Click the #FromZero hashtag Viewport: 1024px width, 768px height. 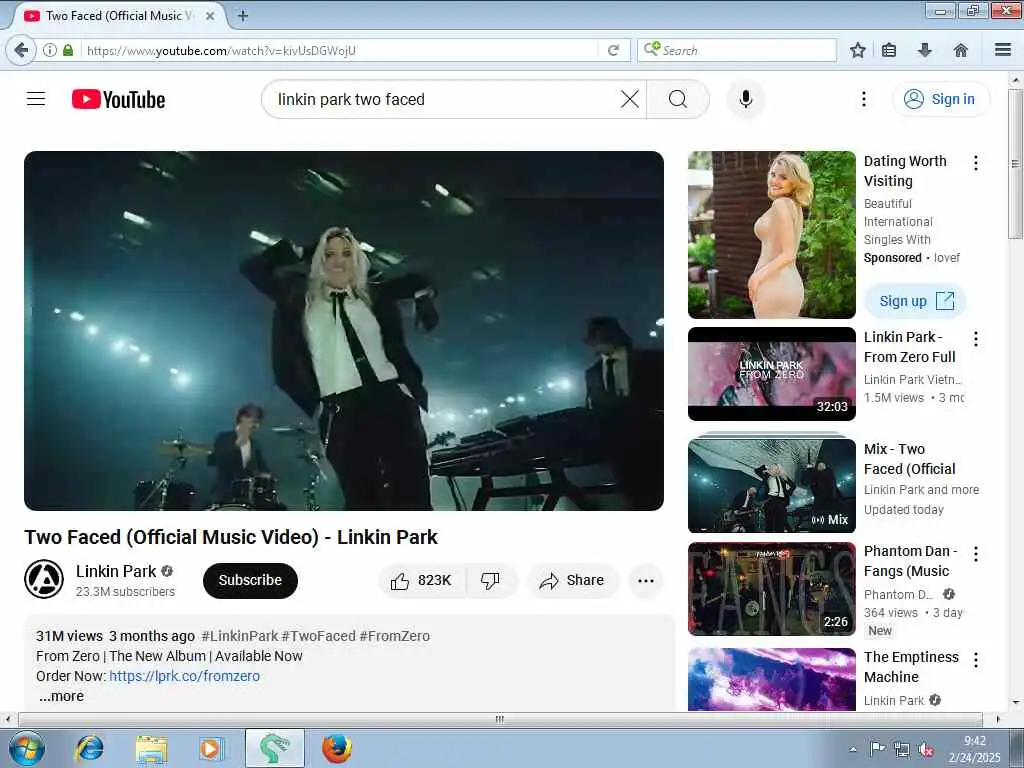(394, 636)
